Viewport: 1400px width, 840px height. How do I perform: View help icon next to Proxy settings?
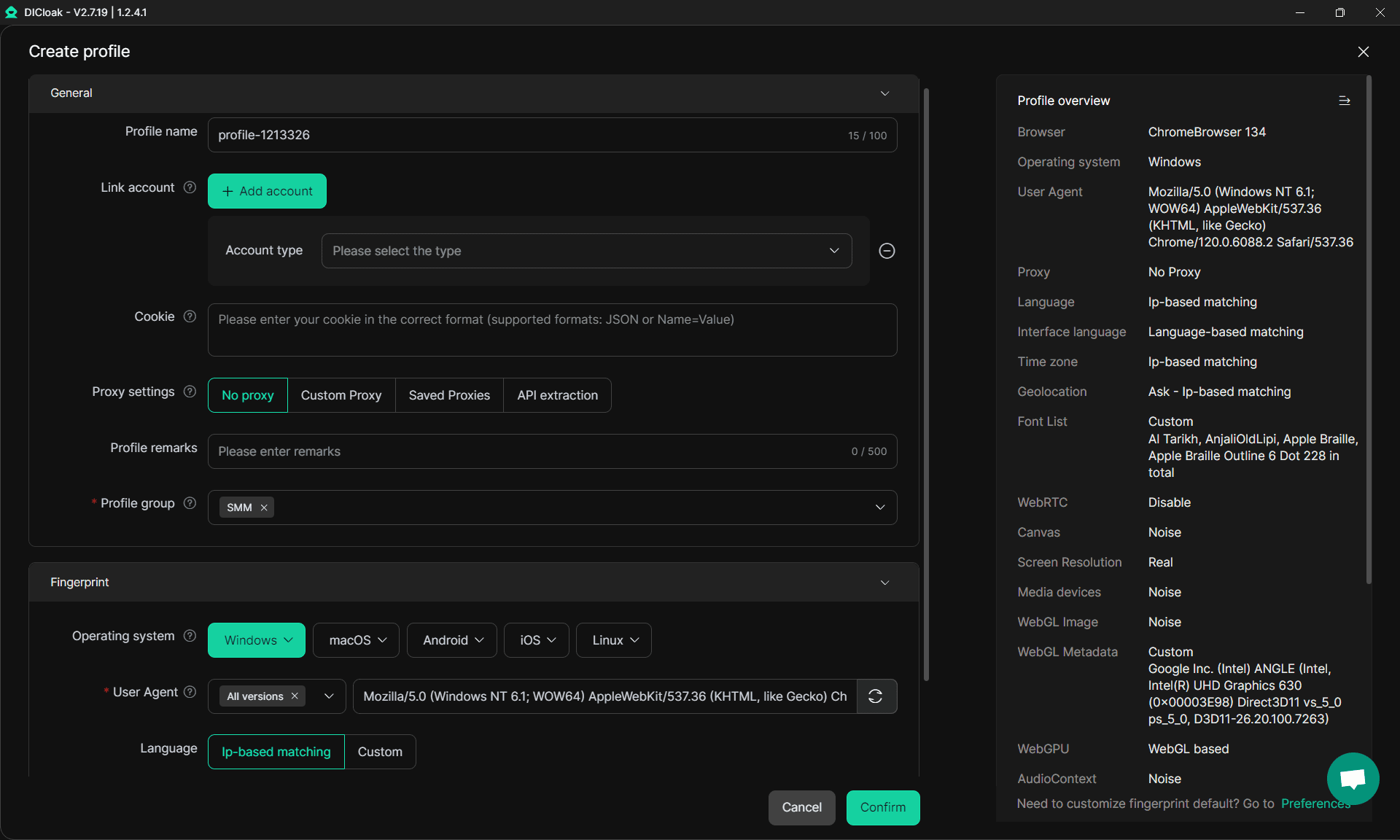pyautogui.click(x=190, y=392)
